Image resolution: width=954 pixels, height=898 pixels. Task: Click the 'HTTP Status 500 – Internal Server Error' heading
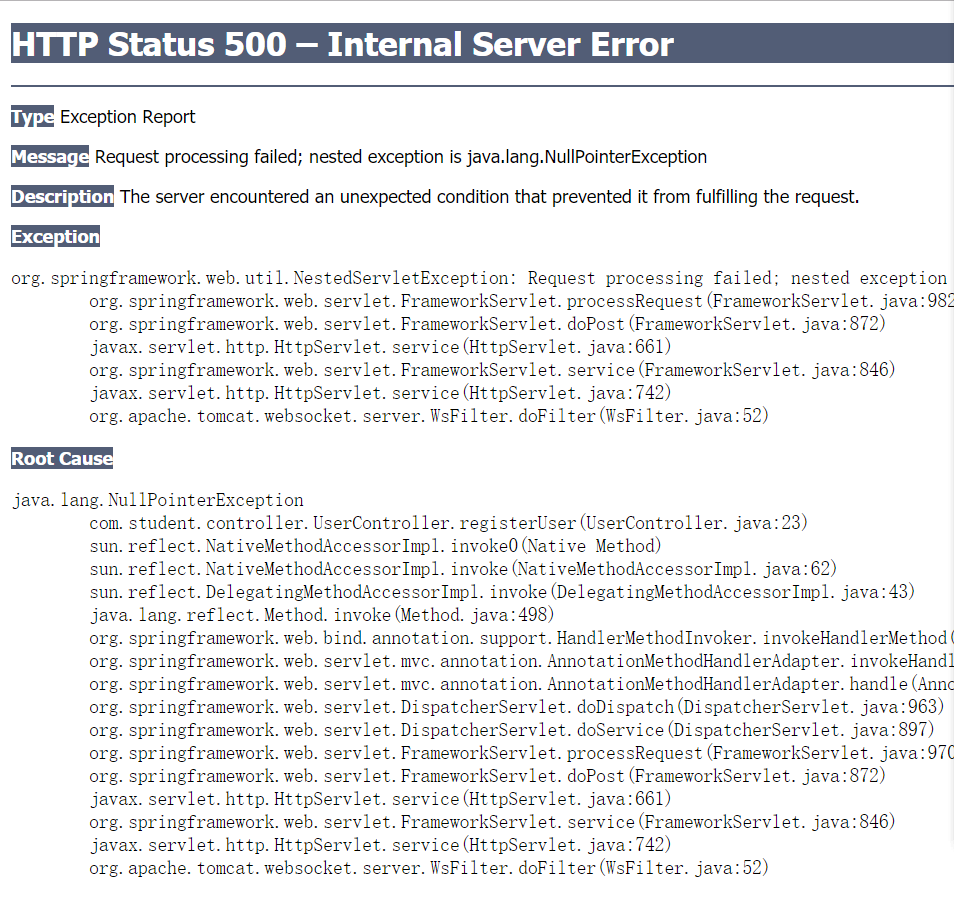click(x=343, y=44)
